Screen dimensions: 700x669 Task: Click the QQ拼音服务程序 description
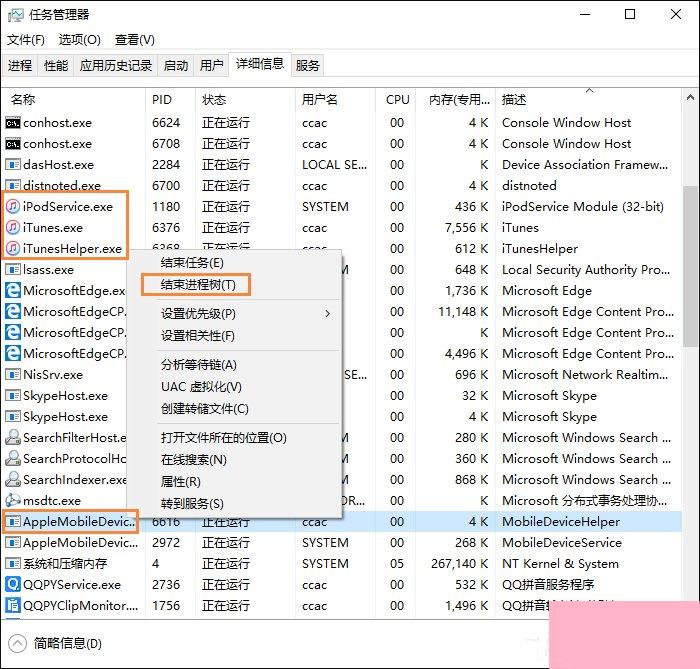(548, 584)
